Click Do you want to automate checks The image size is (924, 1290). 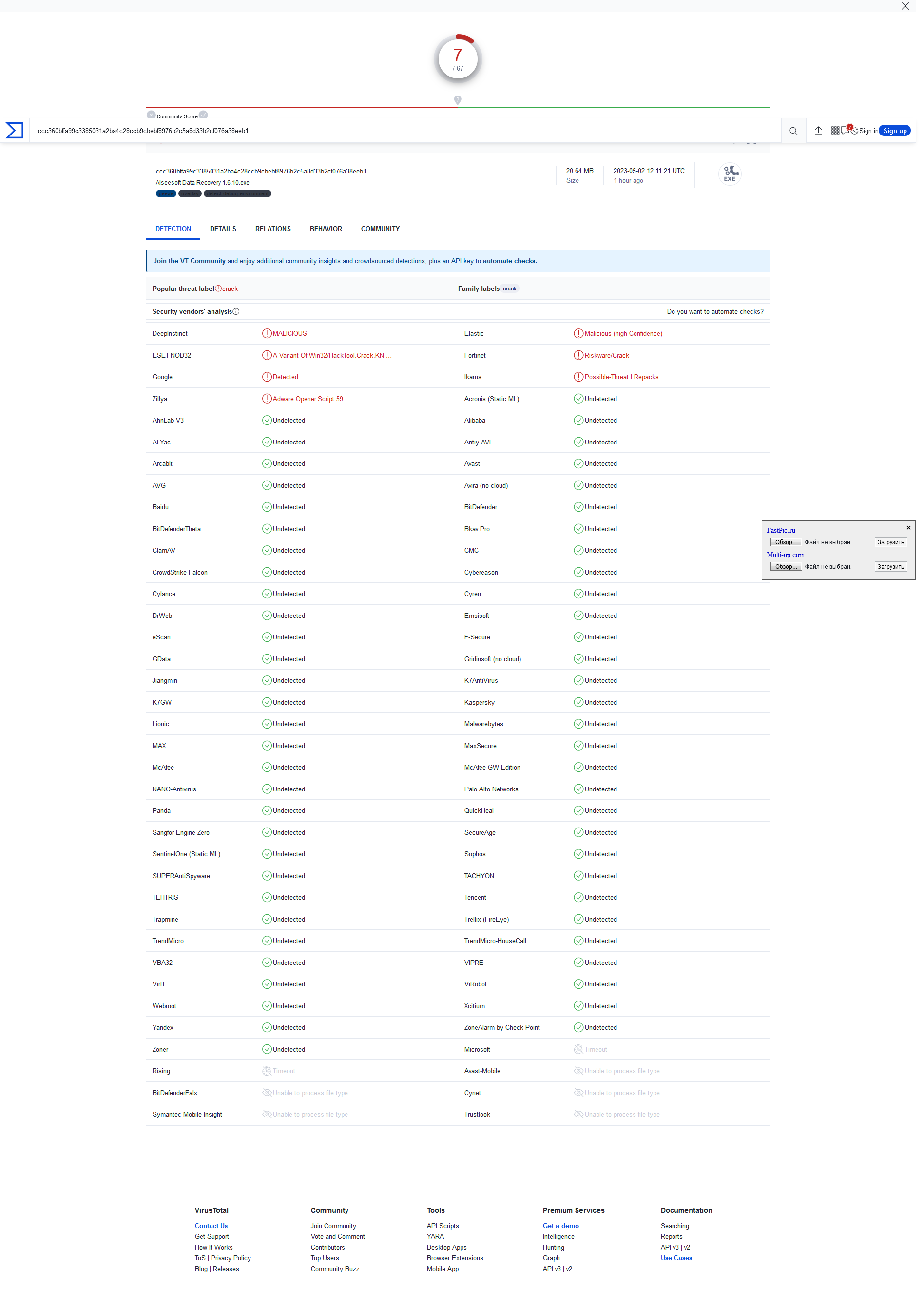[715, 312]
